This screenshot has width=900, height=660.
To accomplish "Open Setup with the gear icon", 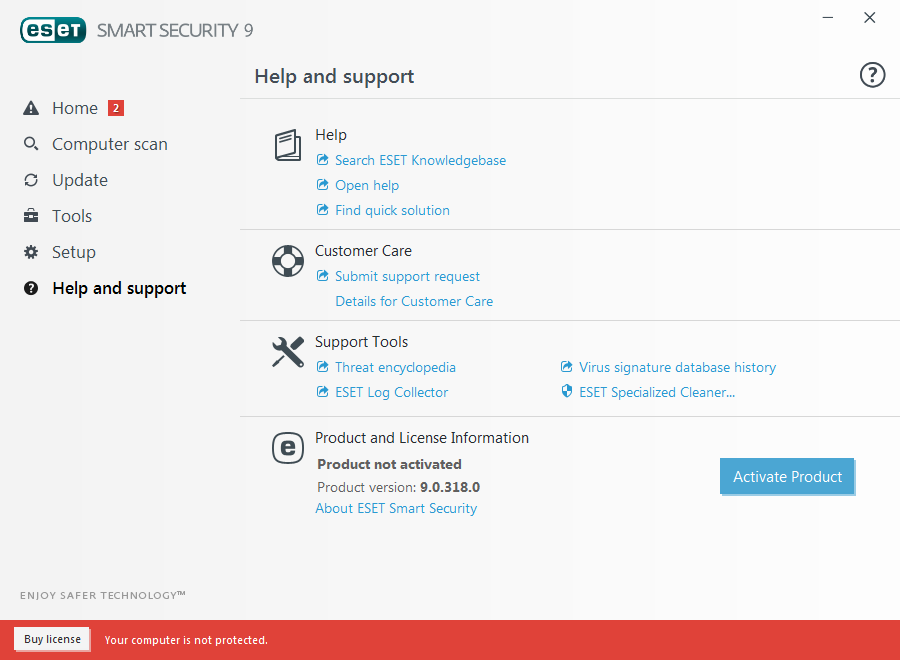I will click(29, 252).
